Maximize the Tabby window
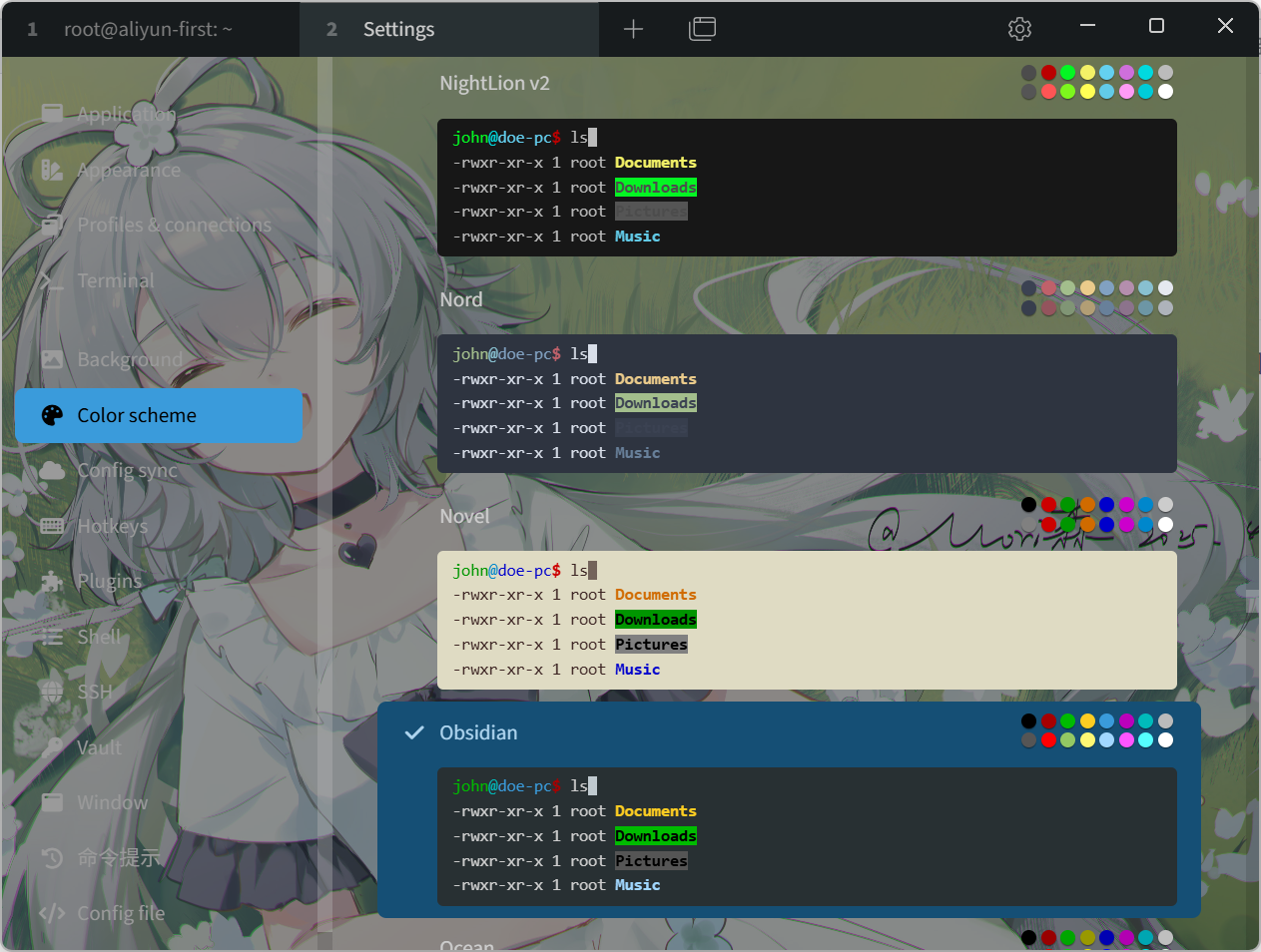Viewport: 1261px width, 952px height. (1156, 26)
